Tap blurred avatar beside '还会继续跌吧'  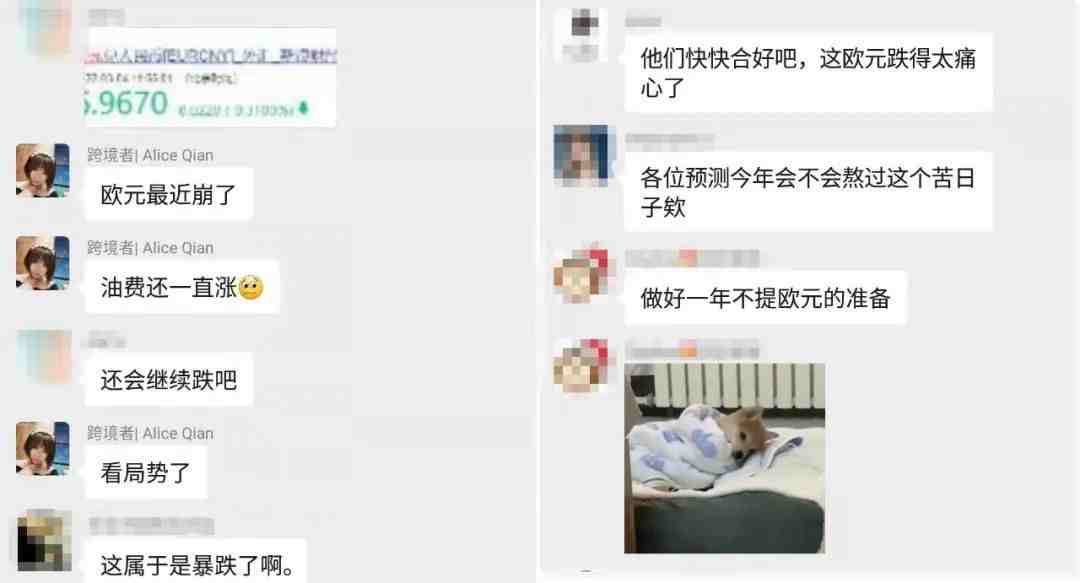44,356
